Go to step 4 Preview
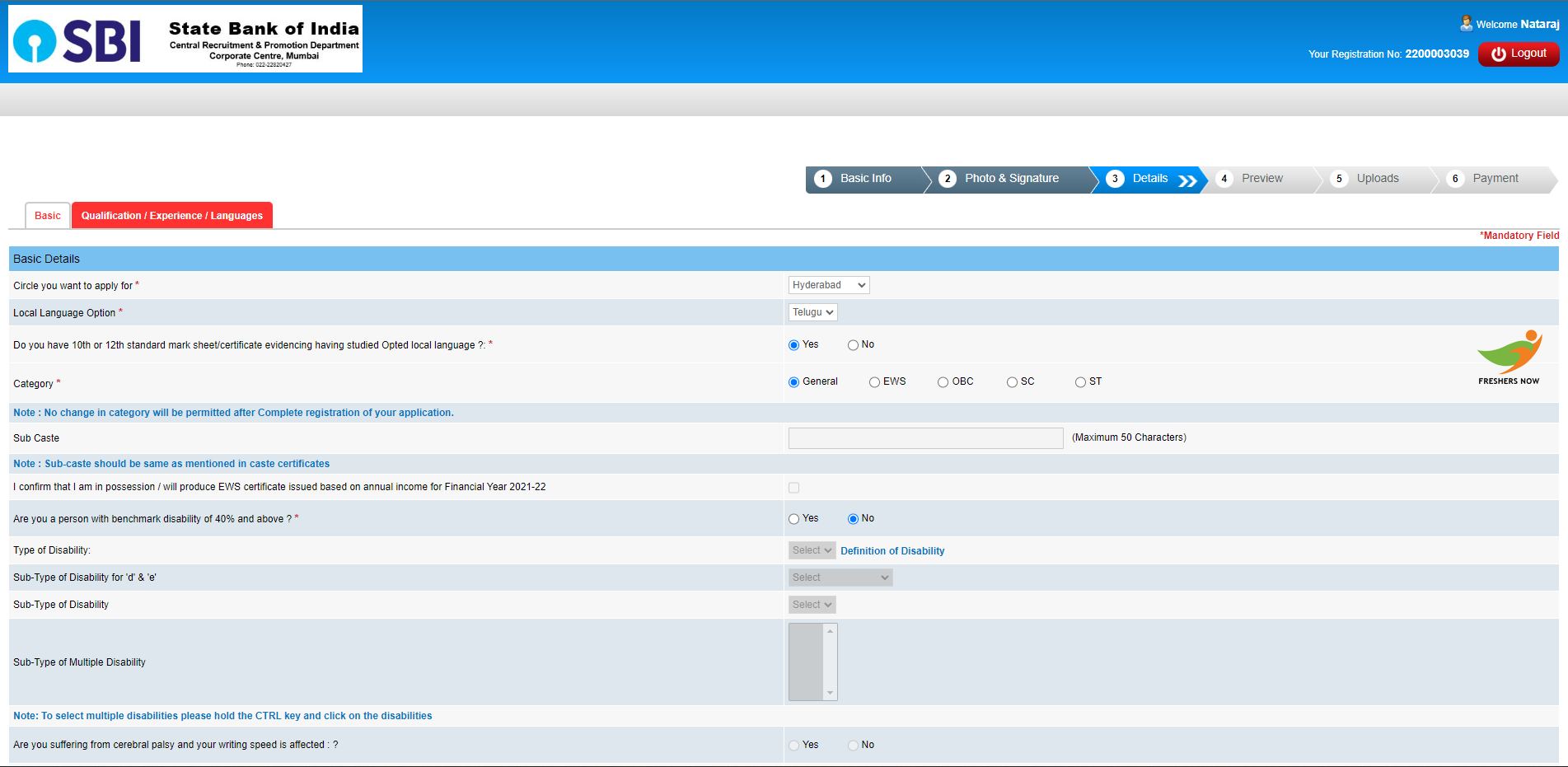Screen dimensions: 1568x767 point(1261,179)
